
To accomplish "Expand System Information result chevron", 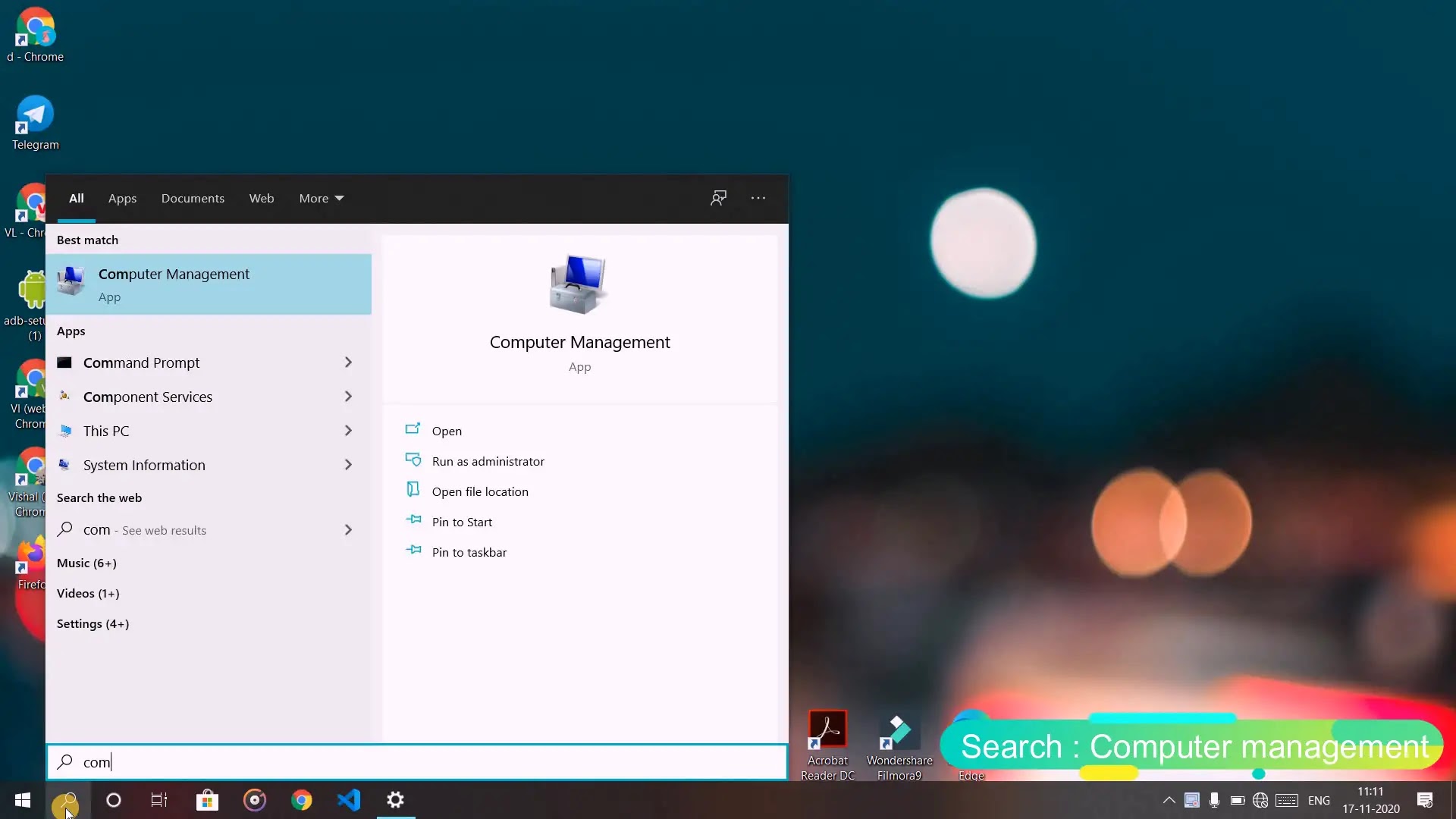I will click(x=348, y=465).
